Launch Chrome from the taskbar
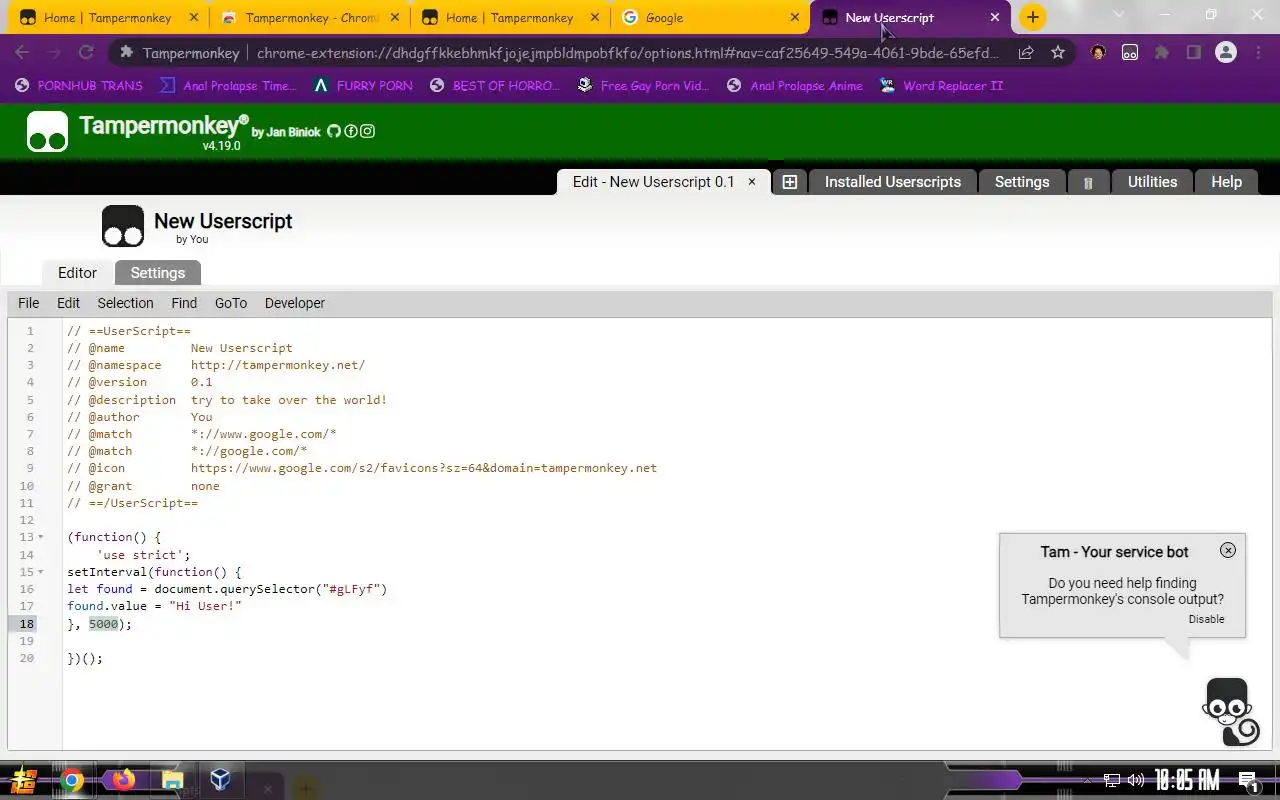Viewport: 1280px width, 800px height. pyautogui.click(x=71, y=780)
